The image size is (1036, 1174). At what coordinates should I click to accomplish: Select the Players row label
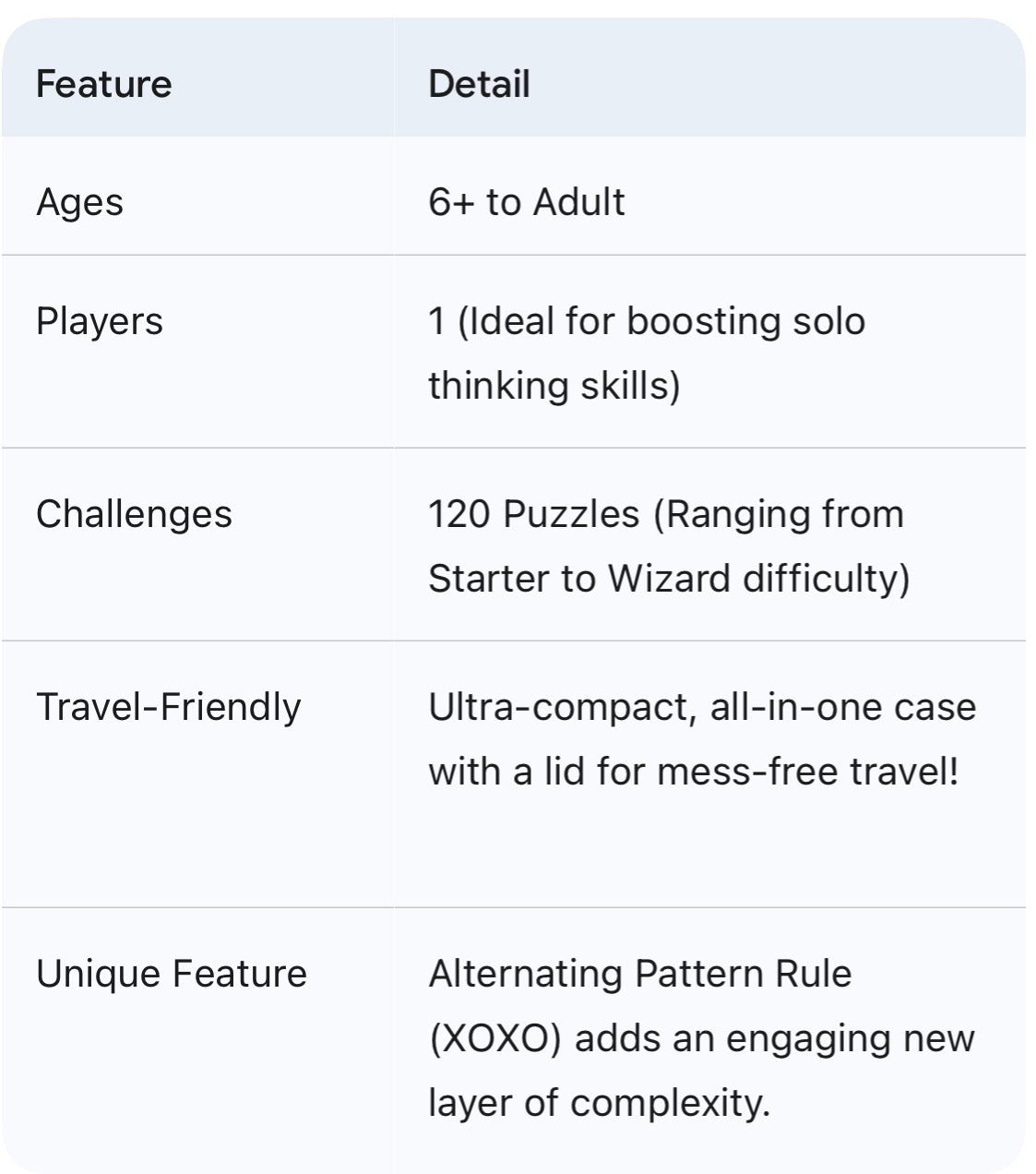[99, 321]
